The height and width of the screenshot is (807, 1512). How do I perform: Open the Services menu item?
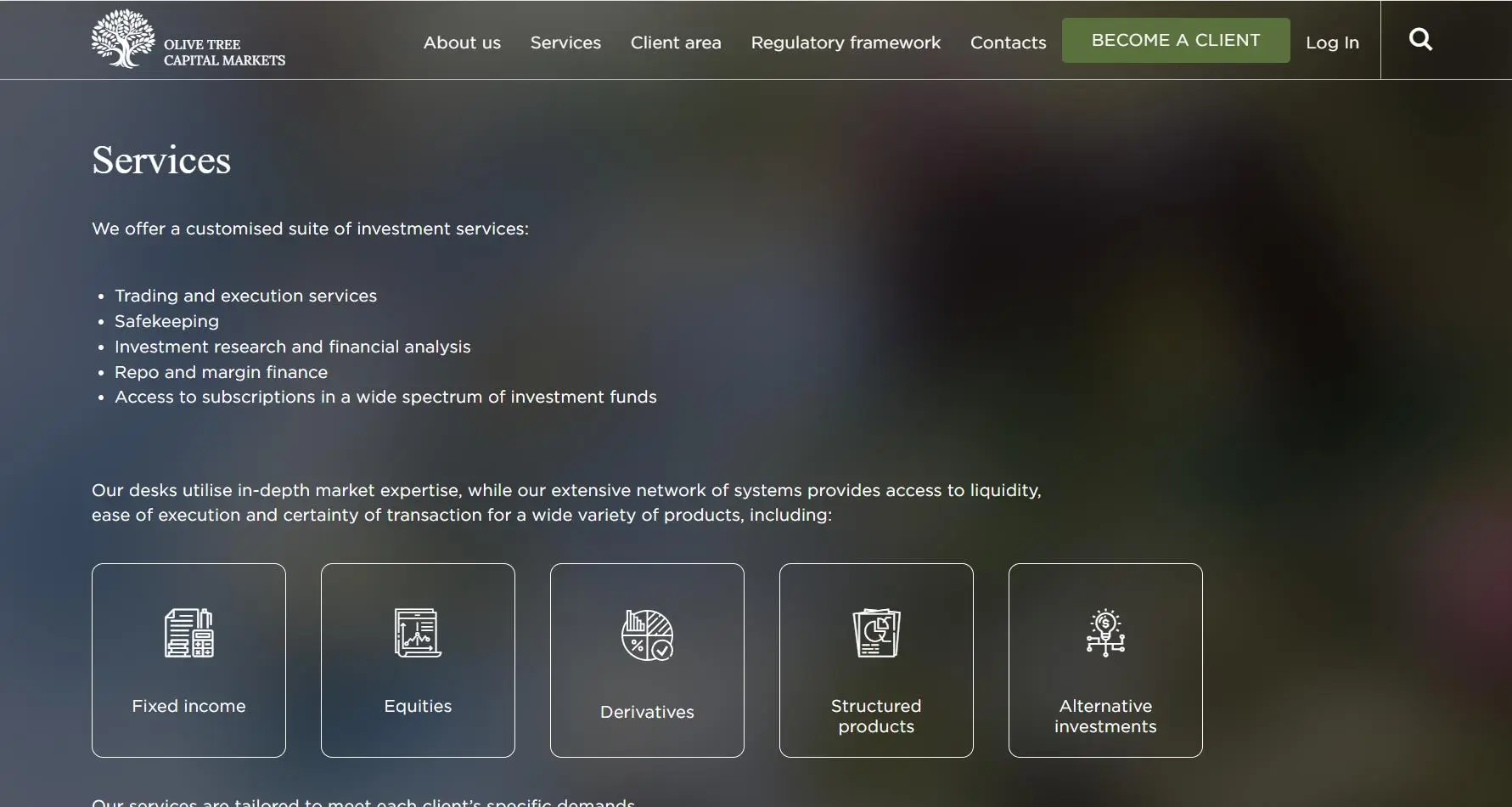click(565, 42)
